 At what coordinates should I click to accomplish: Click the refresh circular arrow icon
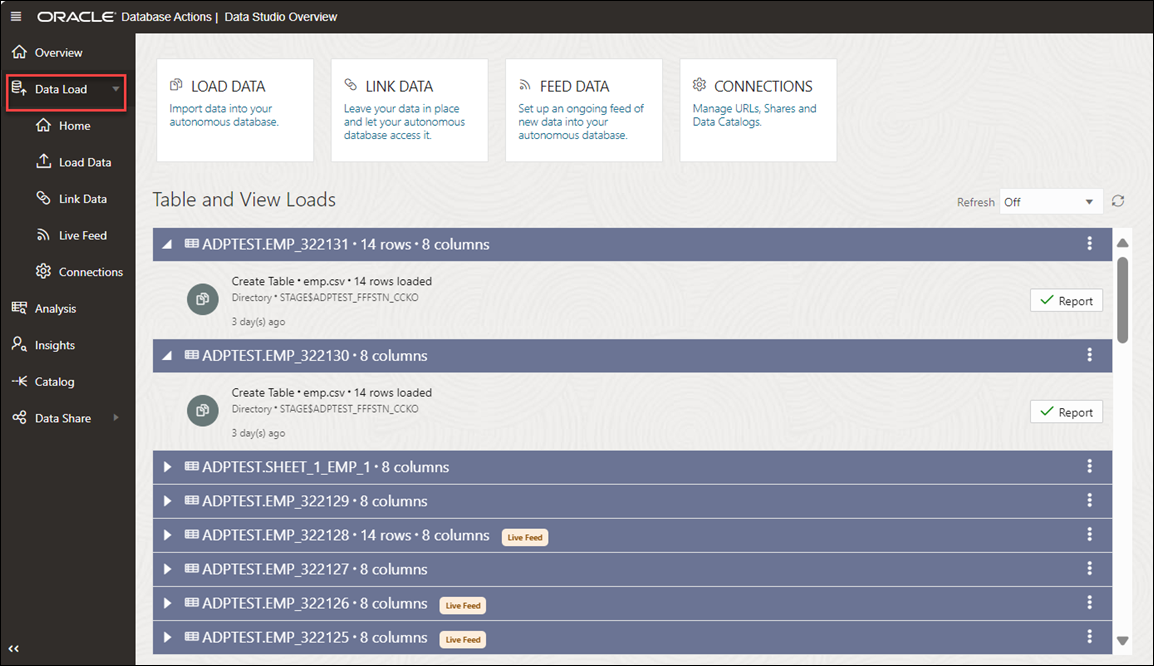tap(1118, 201)
